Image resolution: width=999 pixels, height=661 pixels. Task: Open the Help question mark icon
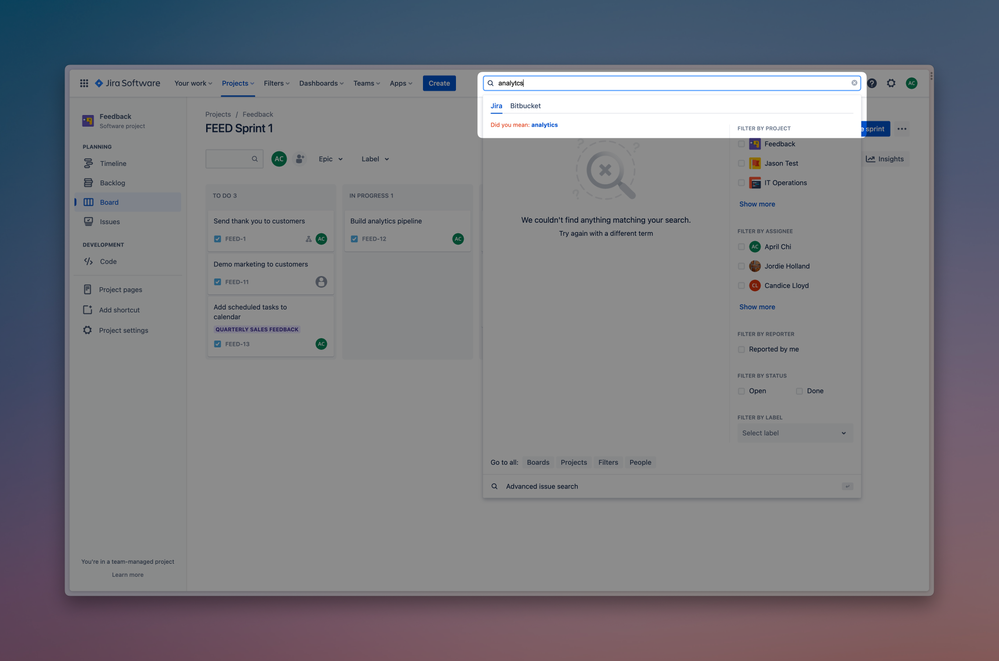click(872, 83)
